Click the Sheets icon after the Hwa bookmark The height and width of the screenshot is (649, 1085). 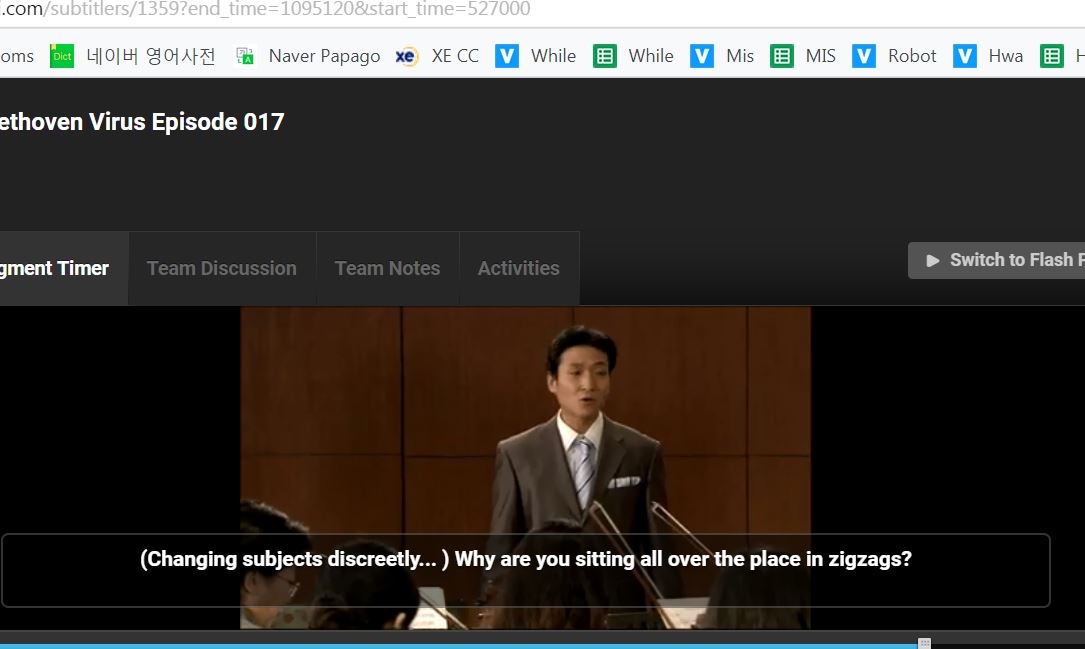(x=1052, y=56)
